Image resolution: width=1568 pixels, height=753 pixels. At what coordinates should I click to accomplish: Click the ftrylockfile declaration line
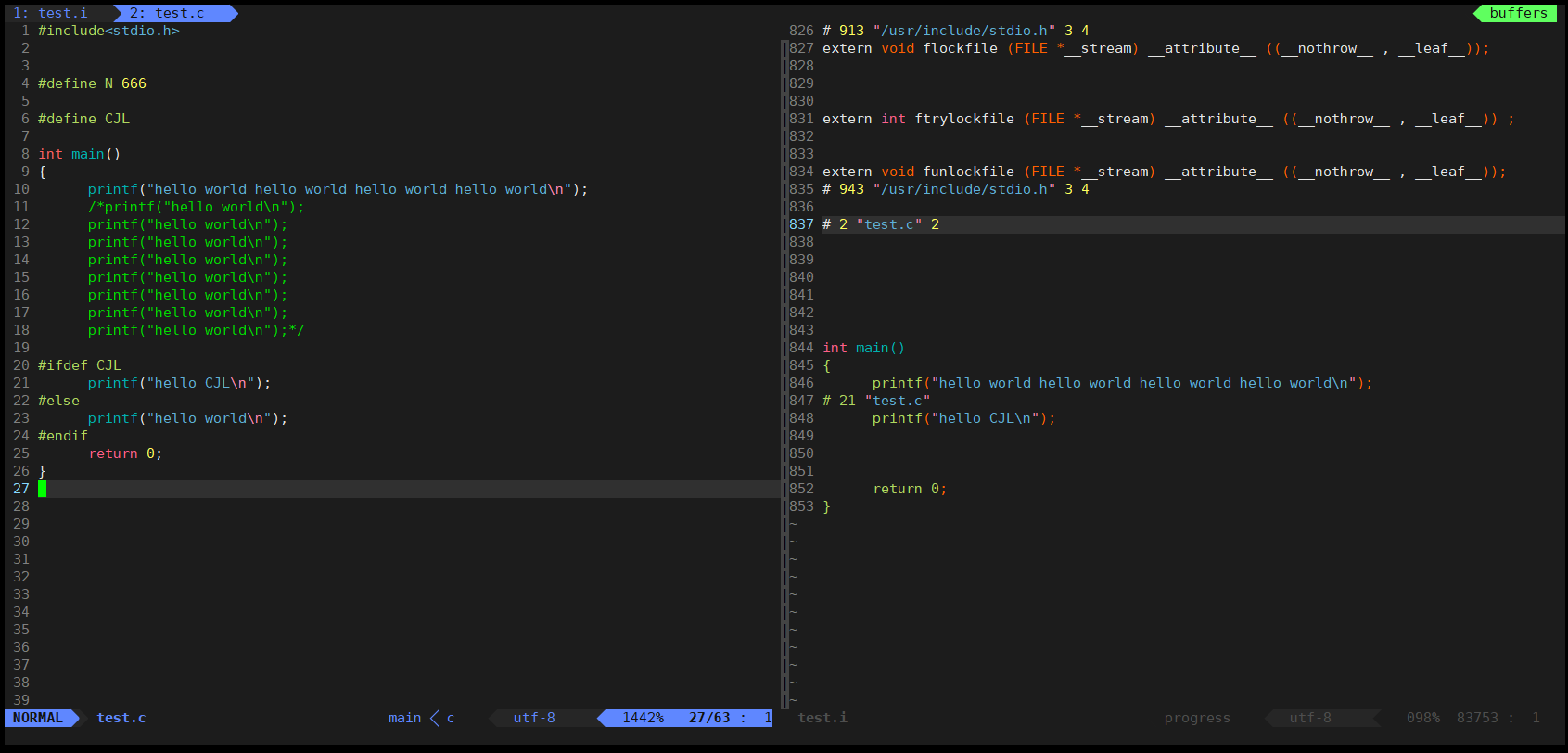(1168, 119)
